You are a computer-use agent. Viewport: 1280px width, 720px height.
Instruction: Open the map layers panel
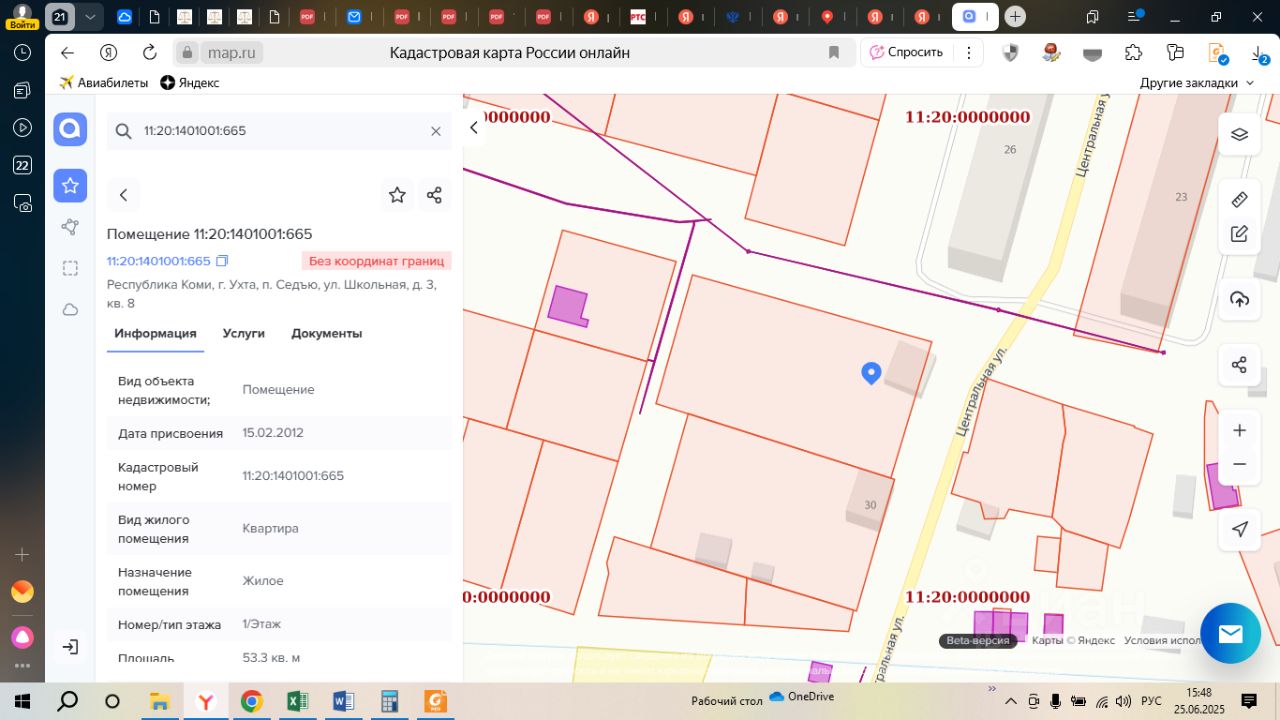tap(1239, 134)
